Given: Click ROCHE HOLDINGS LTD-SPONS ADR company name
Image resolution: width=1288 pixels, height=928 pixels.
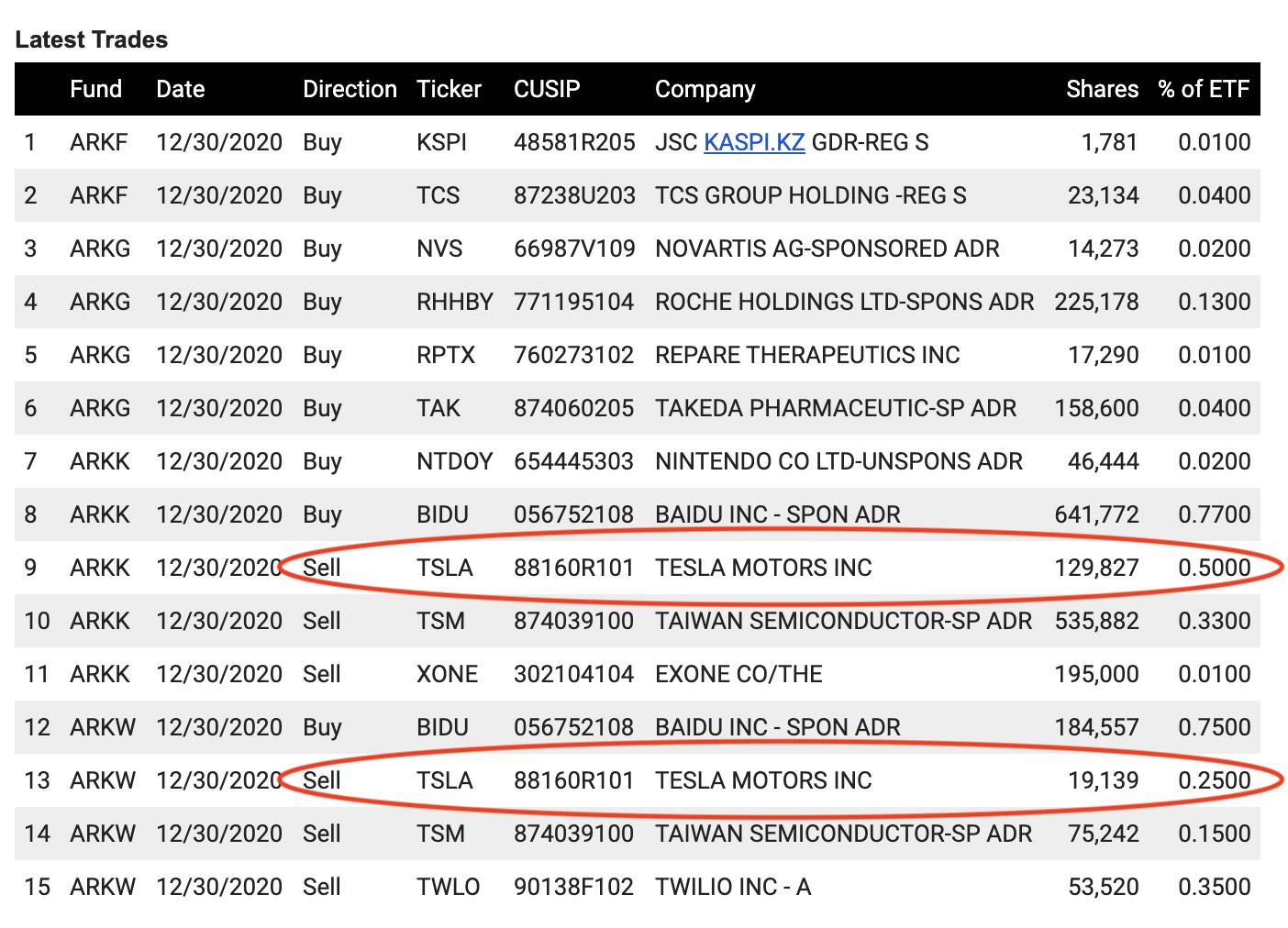Looking at the screenshot, I should 844,302.
